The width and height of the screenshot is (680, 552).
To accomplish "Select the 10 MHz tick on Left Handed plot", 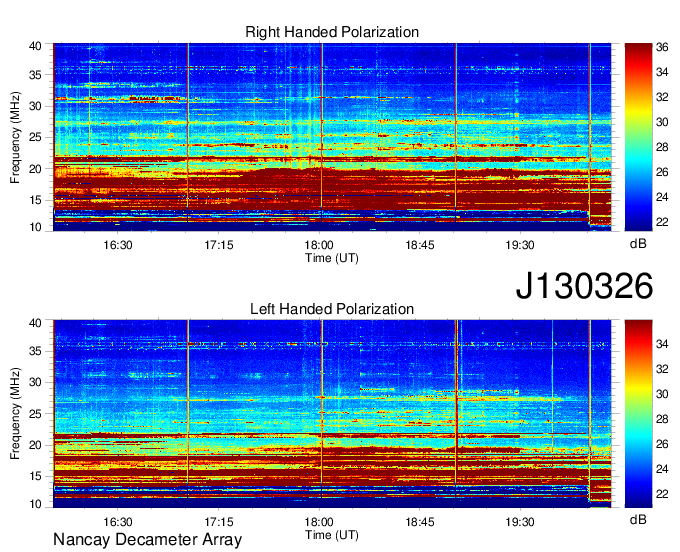I will point(35,504).
